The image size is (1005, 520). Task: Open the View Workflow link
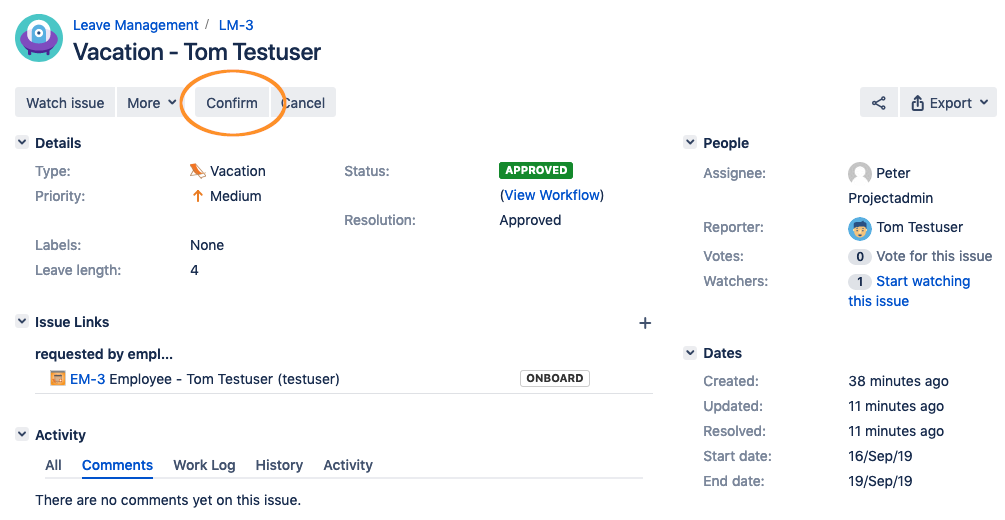tap(552, 195)
